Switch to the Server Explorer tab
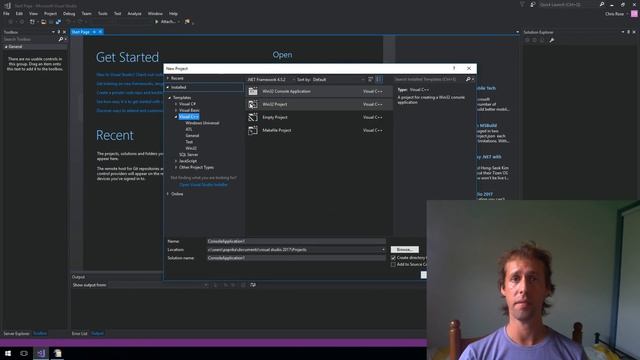640x360 pixels. pyautogui.click(x=16, y=333)
